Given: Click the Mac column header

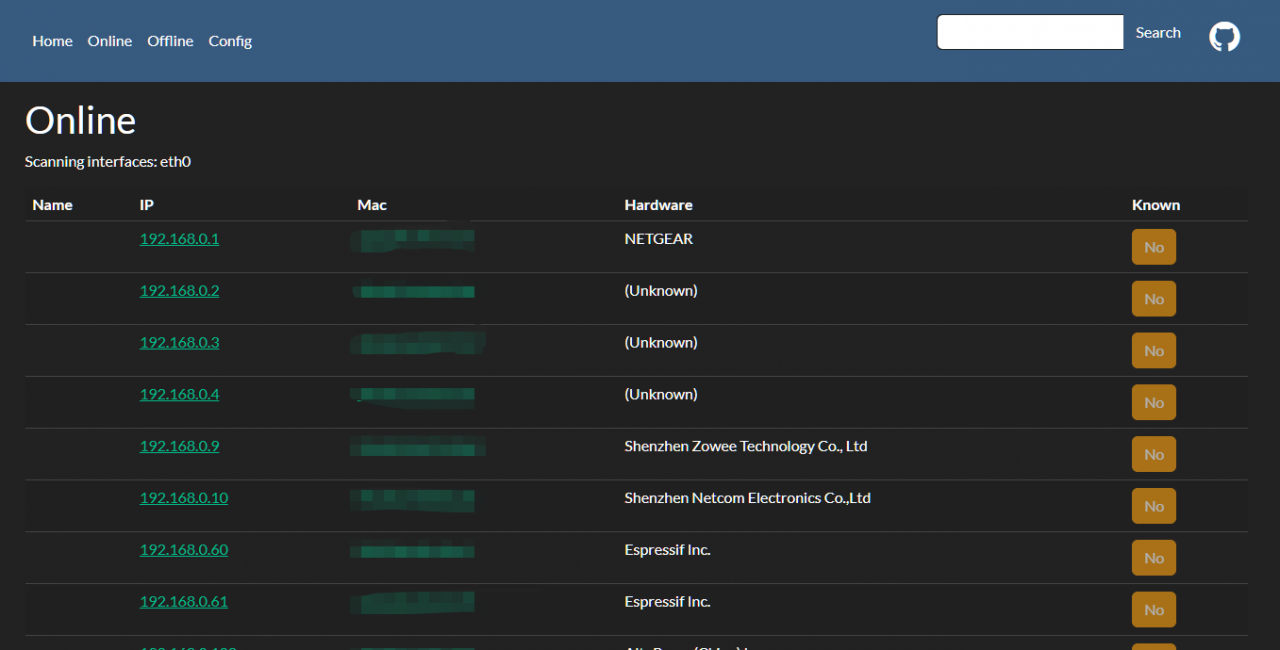Looking at the screenshot, I should 372,205.
